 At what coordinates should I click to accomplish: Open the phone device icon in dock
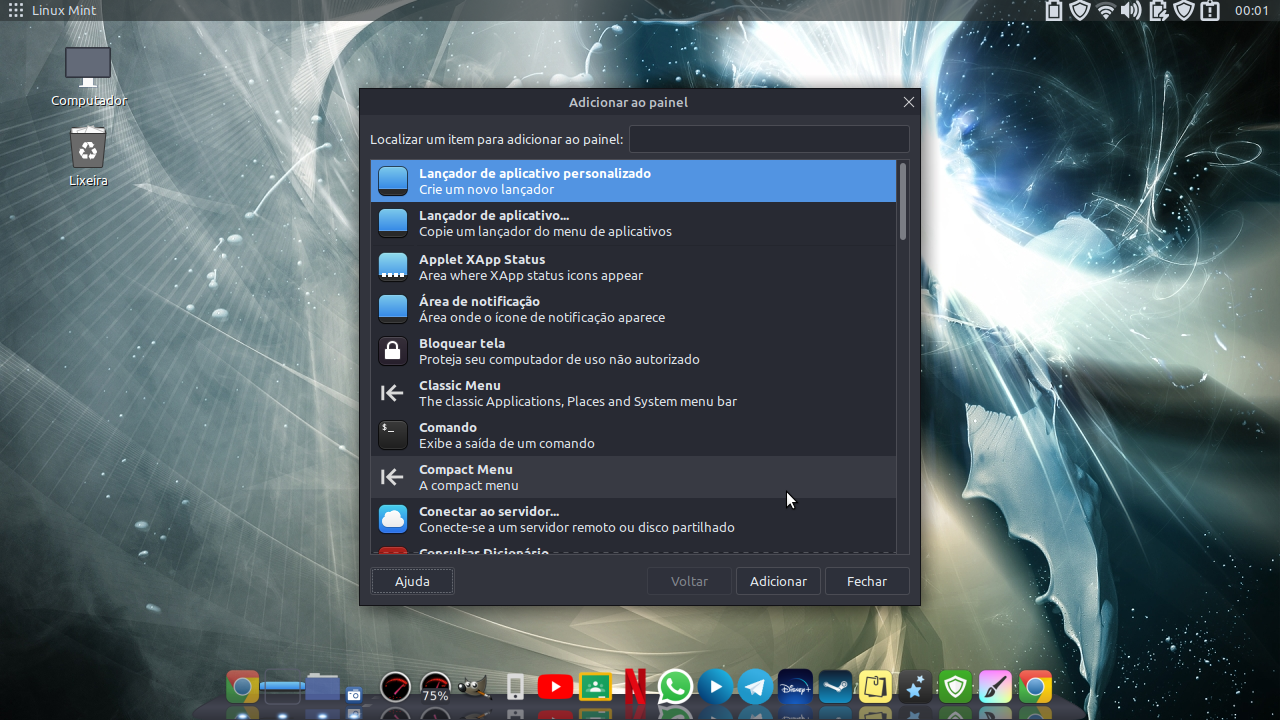click(x=515, y=687)
